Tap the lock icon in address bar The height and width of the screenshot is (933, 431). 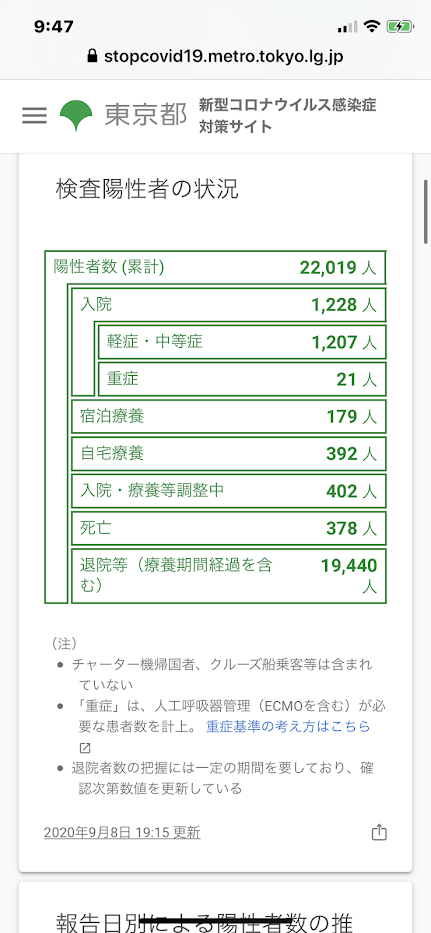pyautogui.click(x=92, y=57)
